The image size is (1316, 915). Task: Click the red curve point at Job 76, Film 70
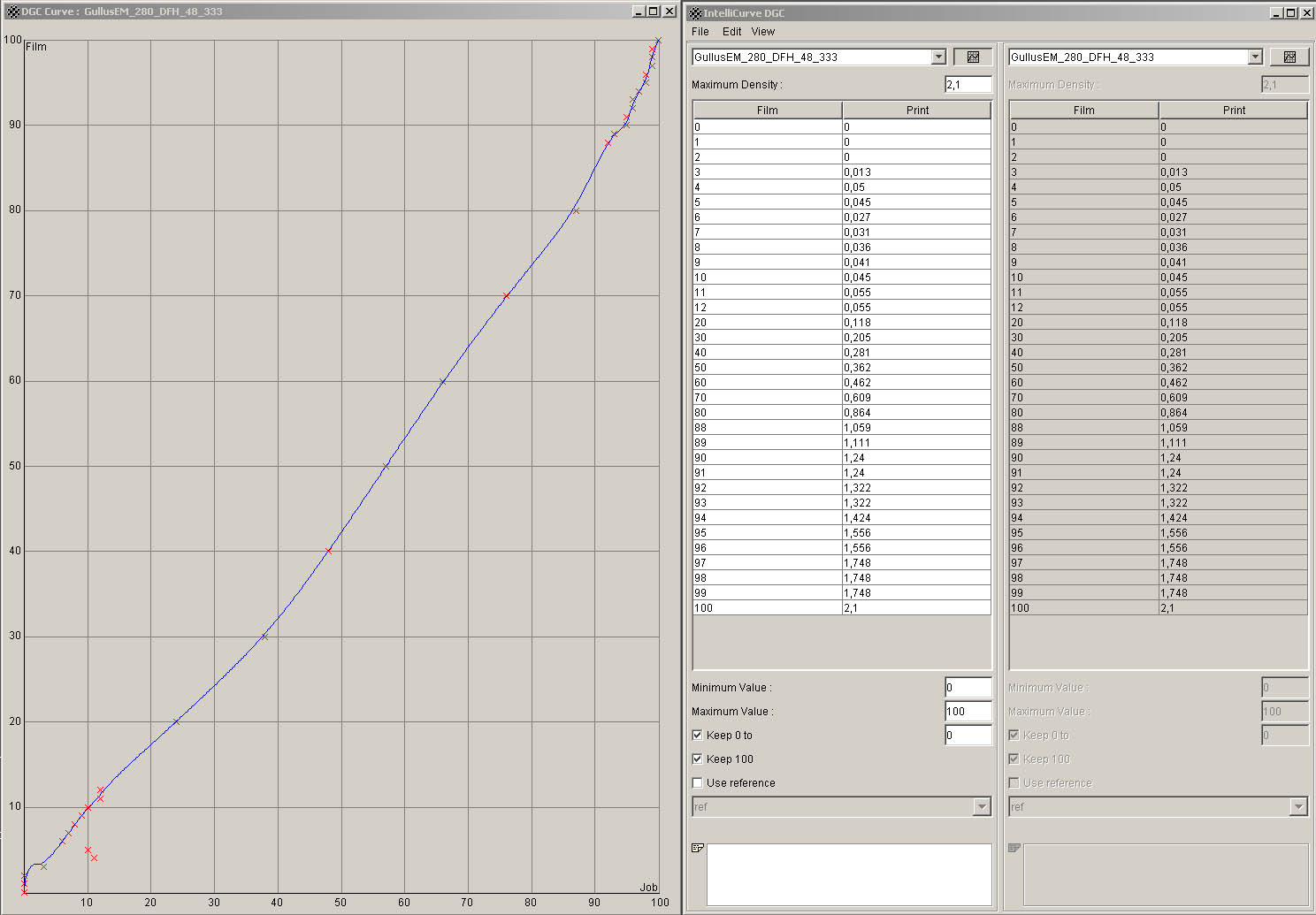coord(506,296)
